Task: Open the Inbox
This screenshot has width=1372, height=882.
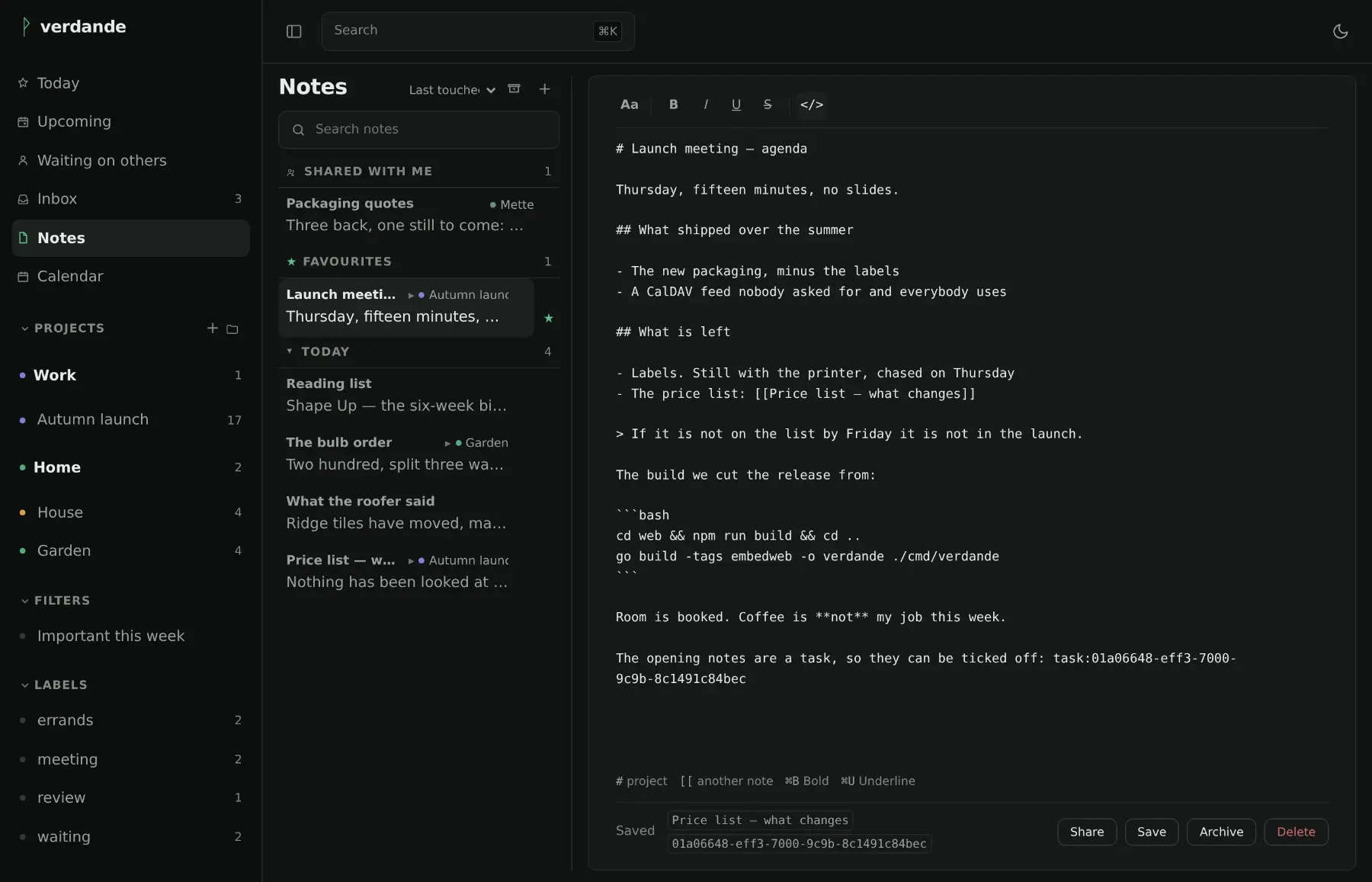Action: 130,199
